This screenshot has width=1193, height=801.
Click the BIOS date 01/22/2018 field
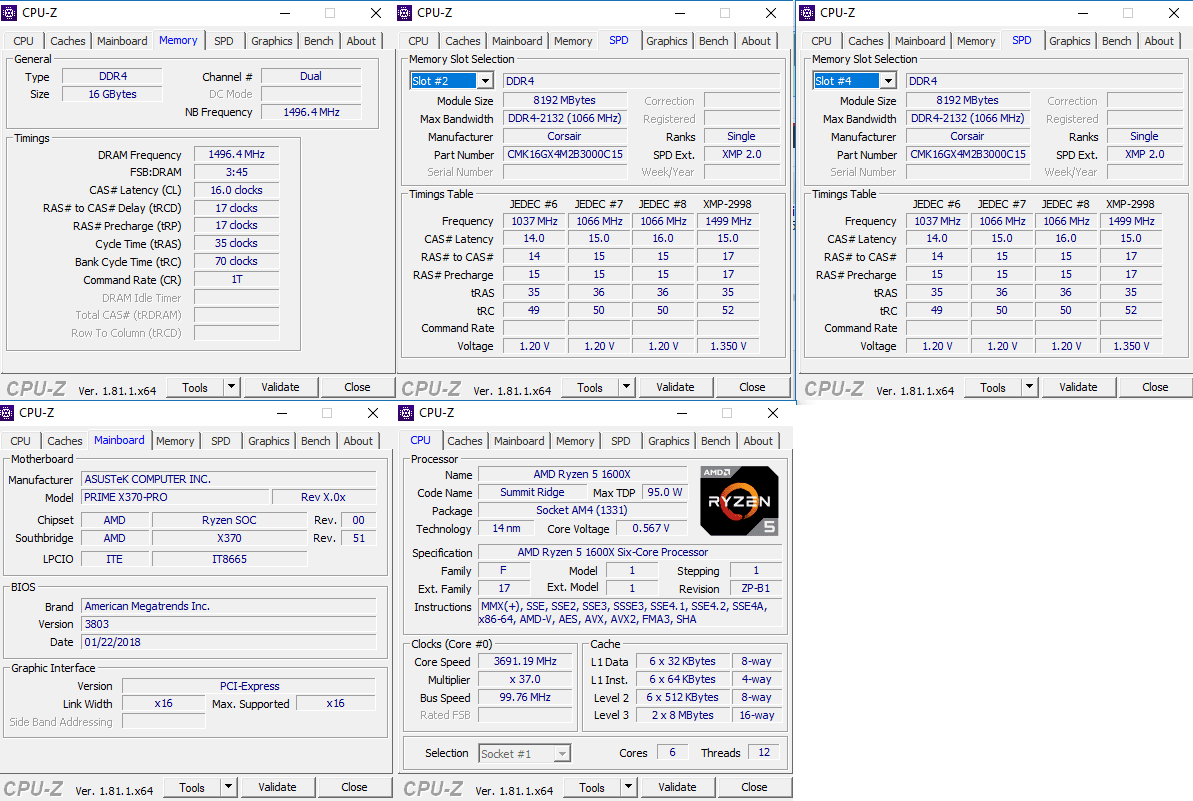pos(229,643)
